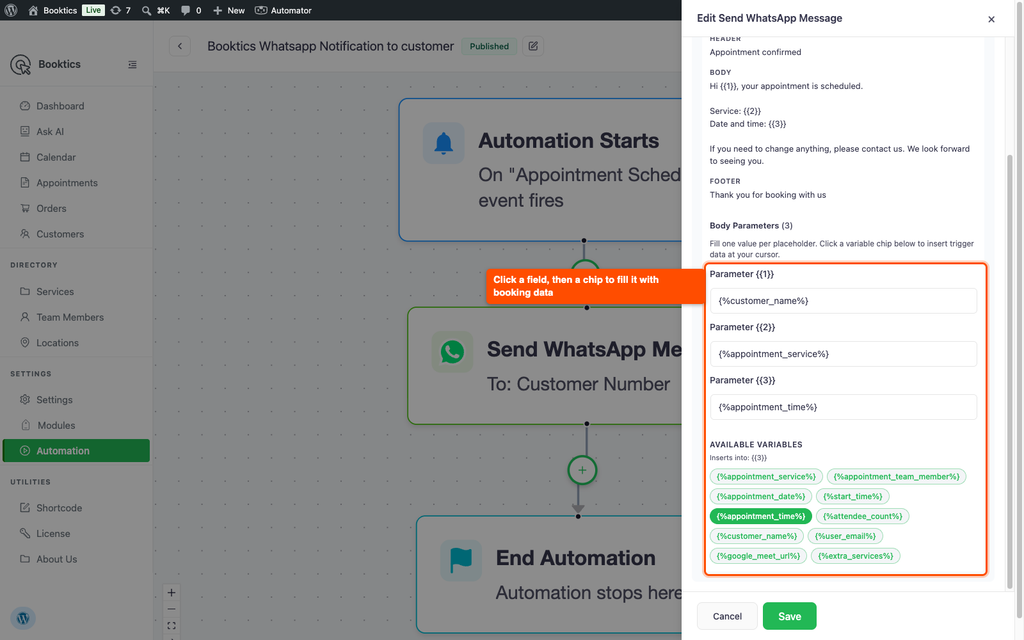1024x640 pixels.
Task: Click the Live badge
Action: pos(93,10)
